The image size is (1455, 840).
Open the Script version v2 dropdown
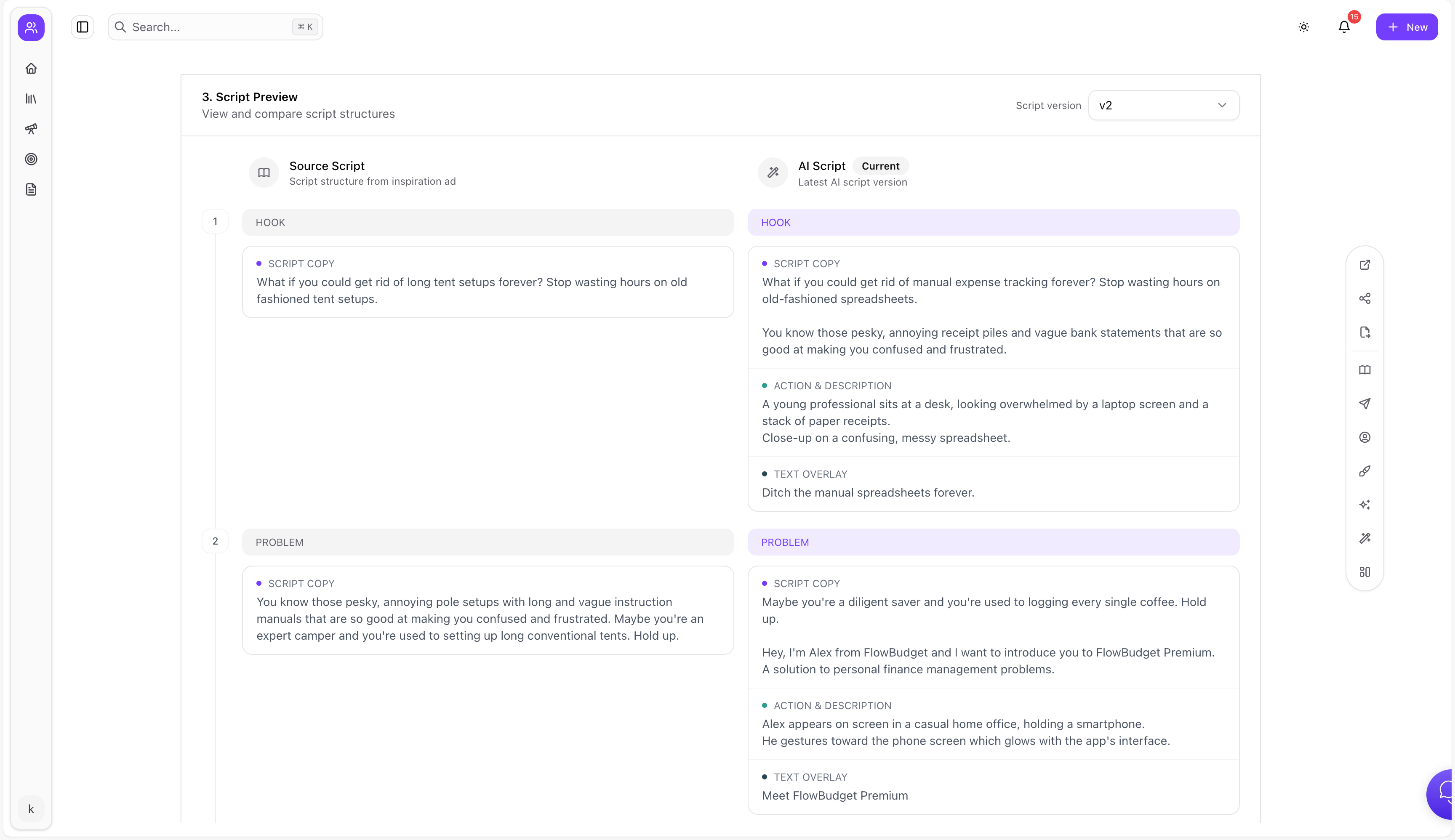(1163, 105)
